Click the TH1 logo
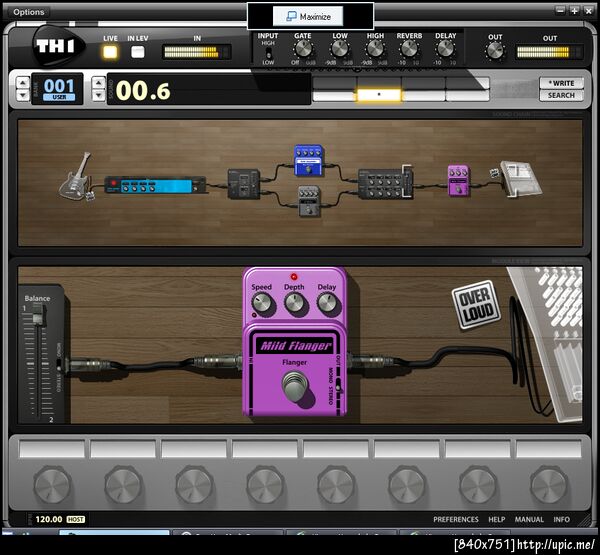The height and width of the screenshot is (555, 600). pos(56,47)
